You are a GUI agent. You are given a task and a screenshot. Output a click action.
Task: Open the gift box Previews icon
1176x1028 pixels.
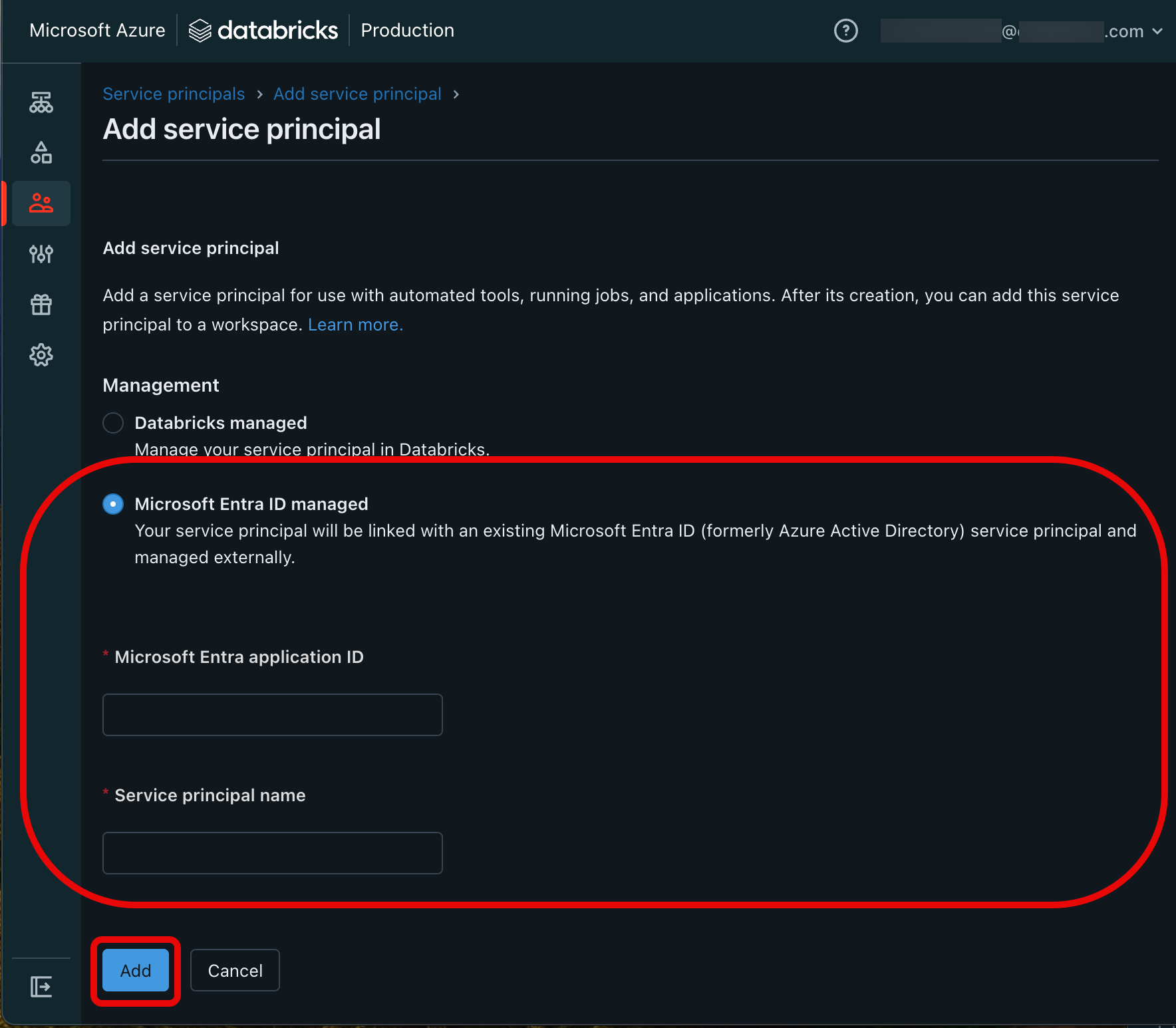coord(41,305)
